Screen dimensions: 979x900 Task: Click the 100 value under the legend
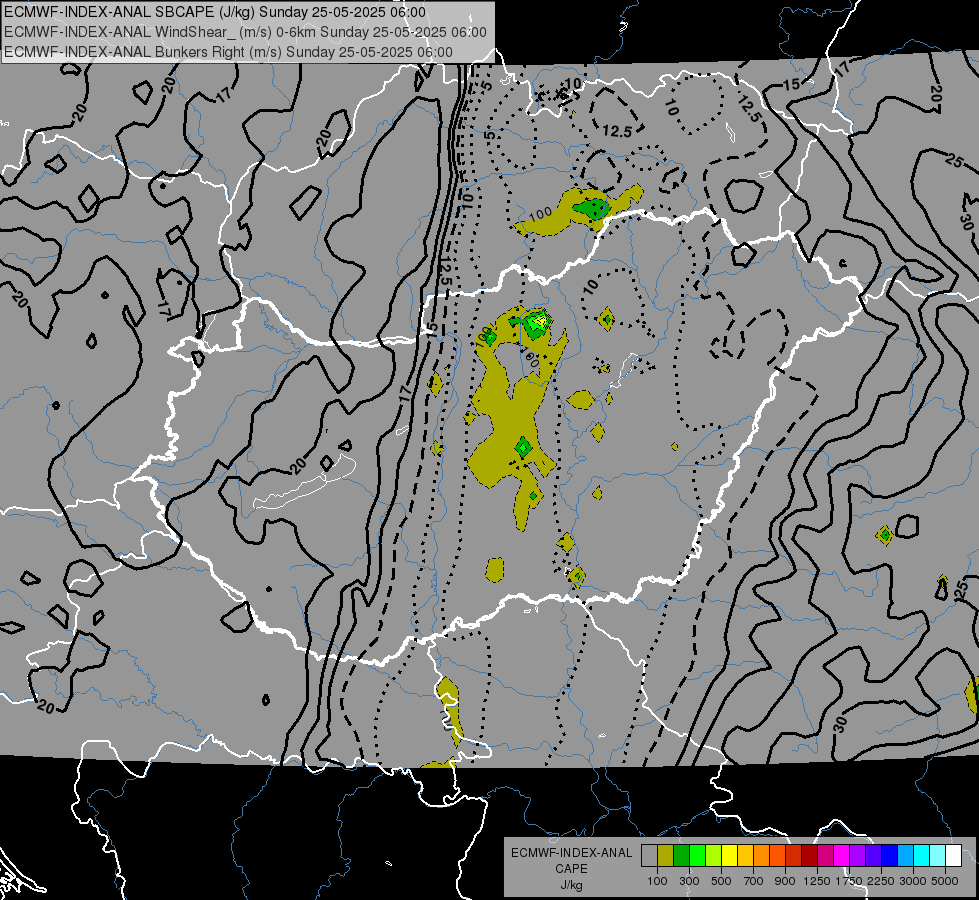click(x=657, y=881)
